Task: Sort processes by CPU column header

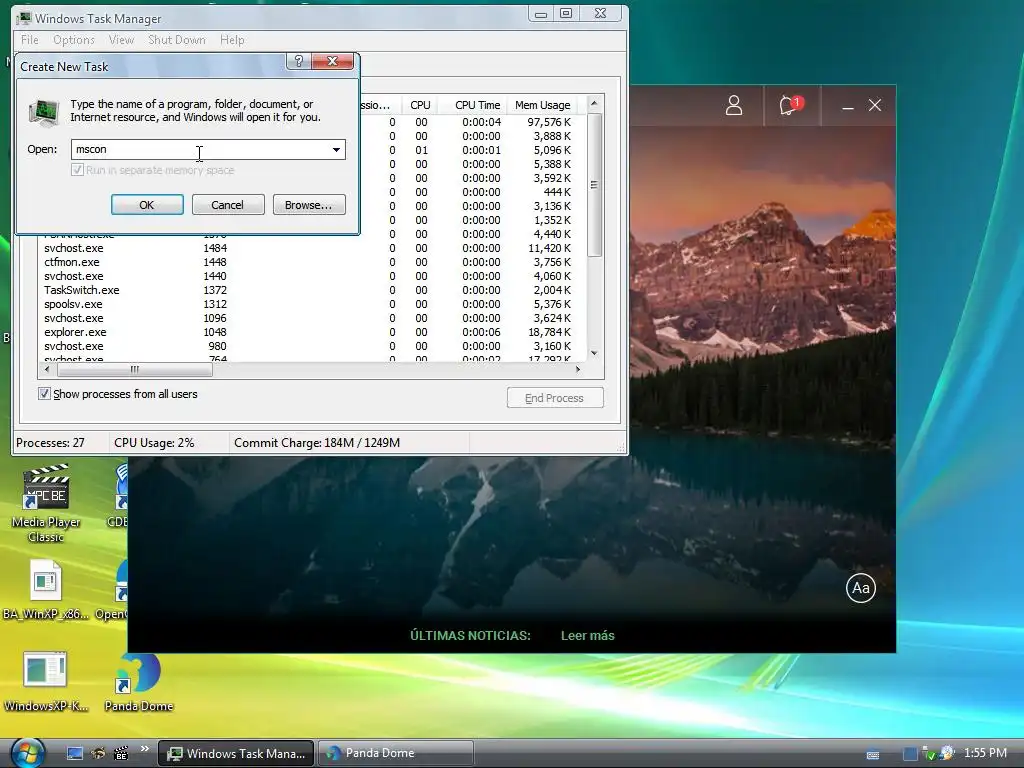Action: (420, 105)
